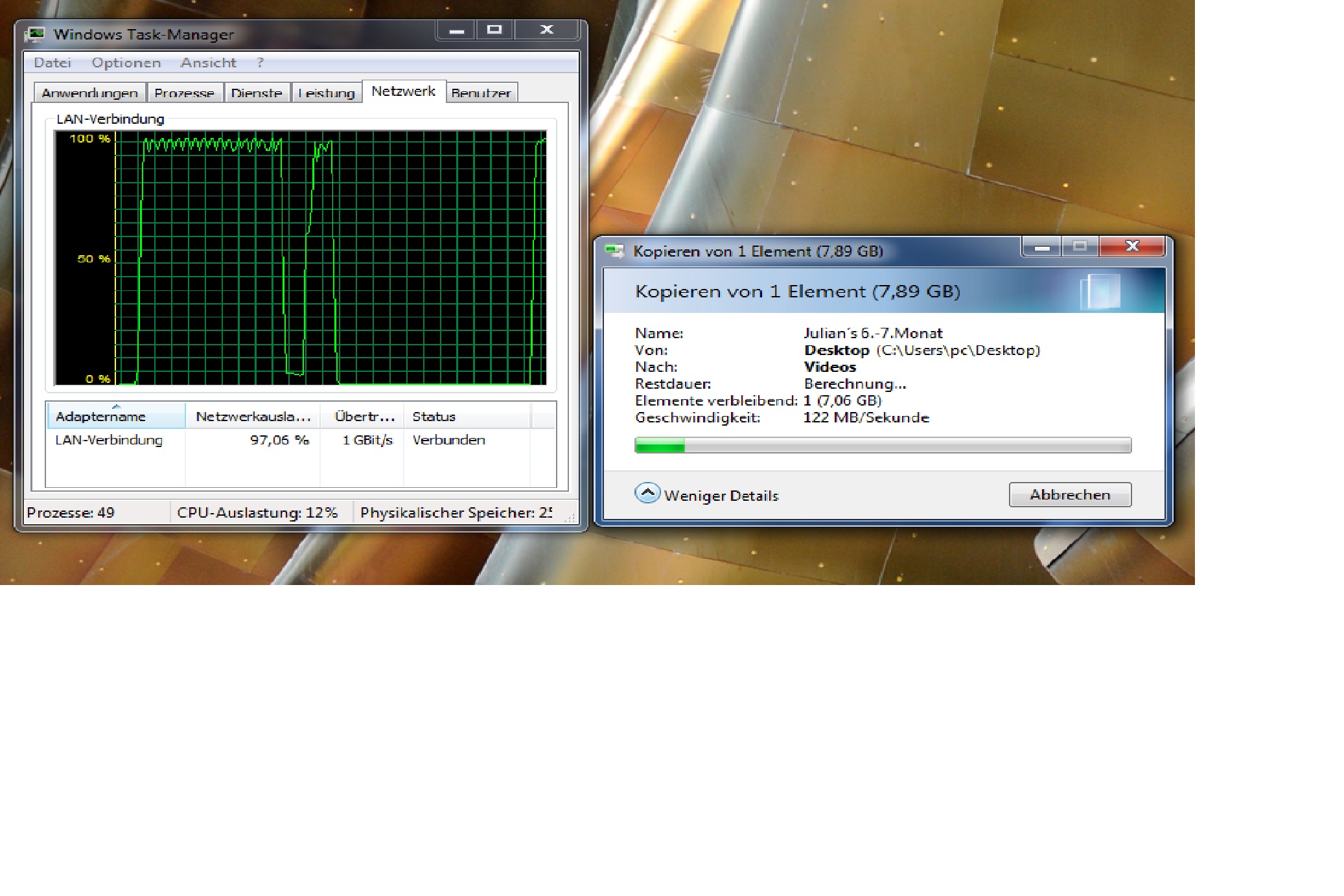Close the Kopieren von 1 Element dialog
Viewport: 1344px width, 896px height.
coord(1132,246)
